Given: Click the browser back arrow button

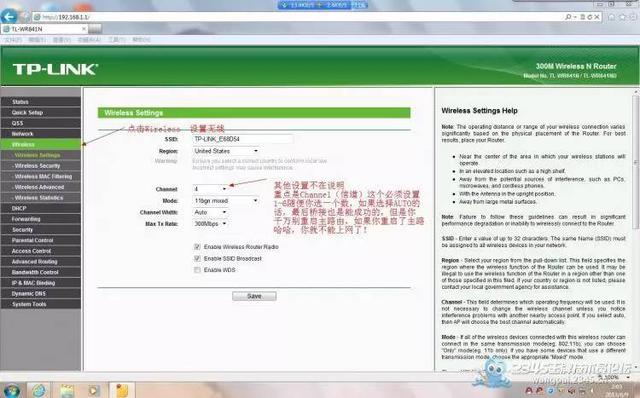Looking at the screenshot, I should [x=9, y=16].
